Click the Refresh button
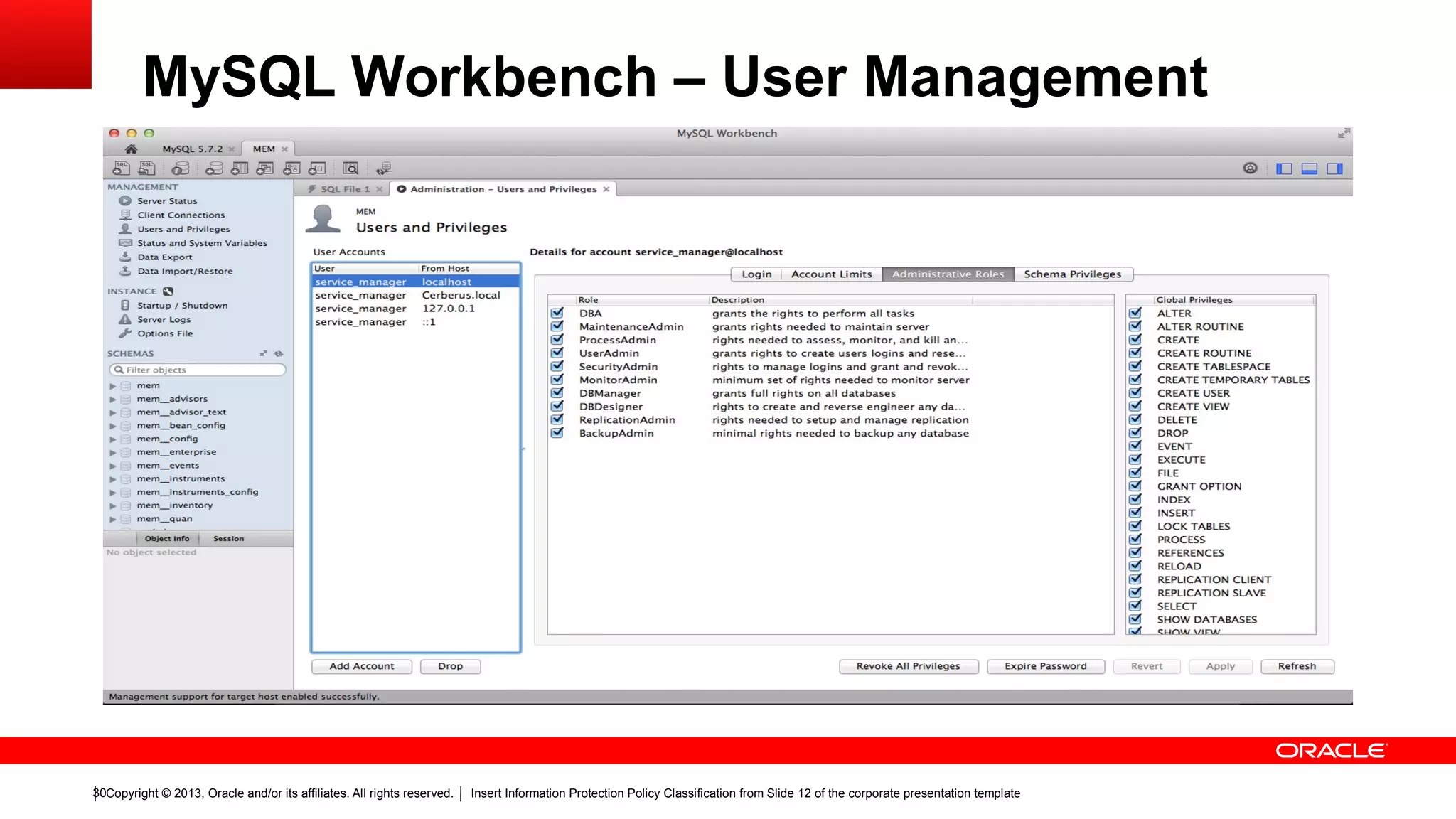The width and height of the screenshot is (1456, 819). [1297, 666]
